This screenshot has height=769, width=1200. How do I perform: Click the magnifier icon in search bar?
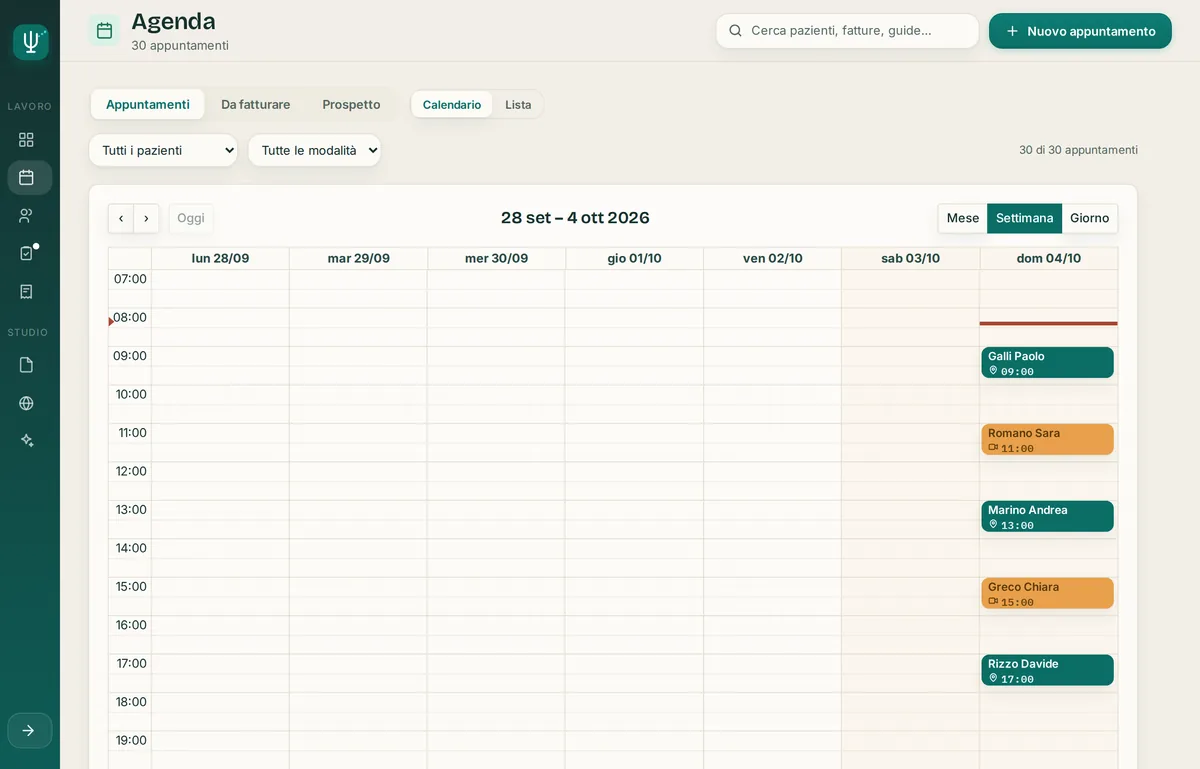pos(736,31)
